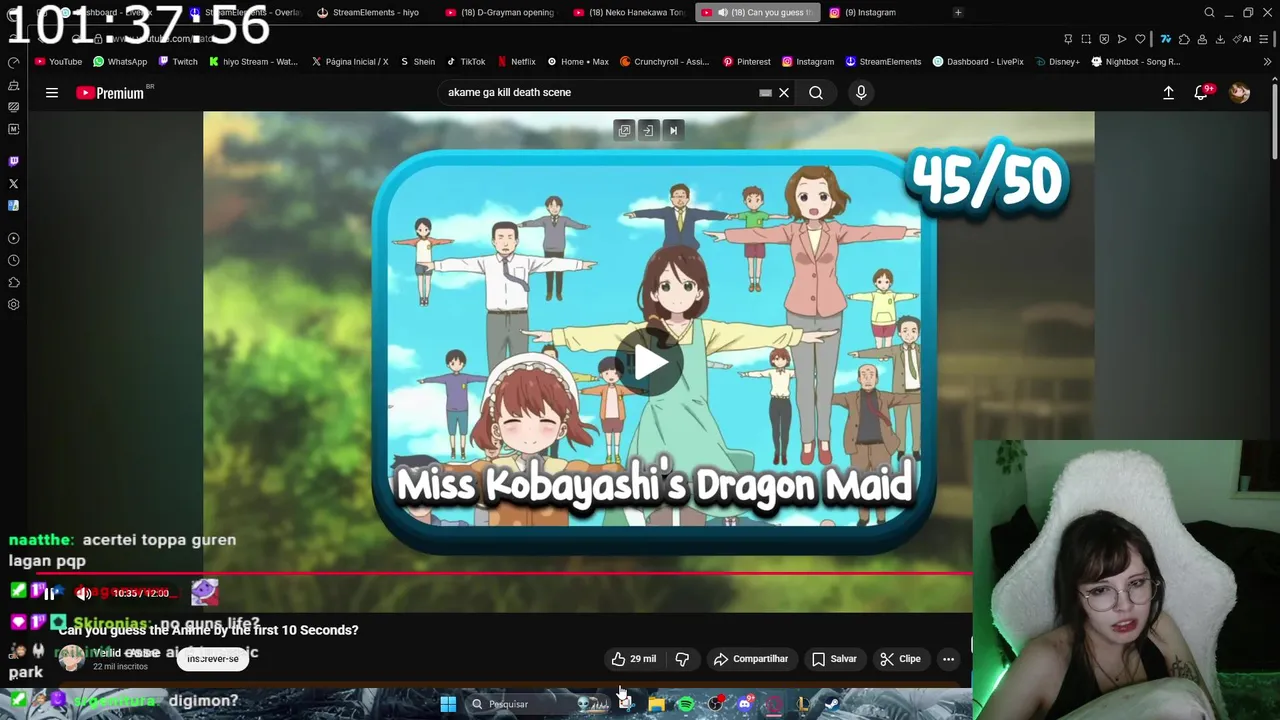The height and width of the screenshot is (720, 1280).
Task: Save video with Salvar button
Action: pyautogui.click(x=834, y=659)
